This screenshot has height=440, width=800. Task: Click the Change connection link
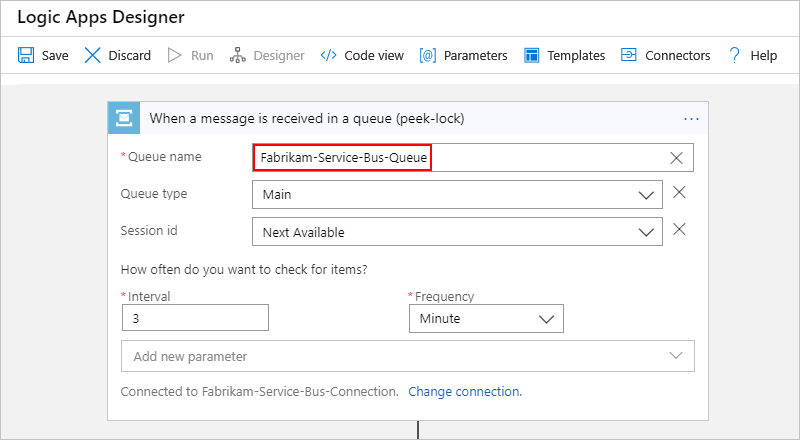click(x=465, y=391)
